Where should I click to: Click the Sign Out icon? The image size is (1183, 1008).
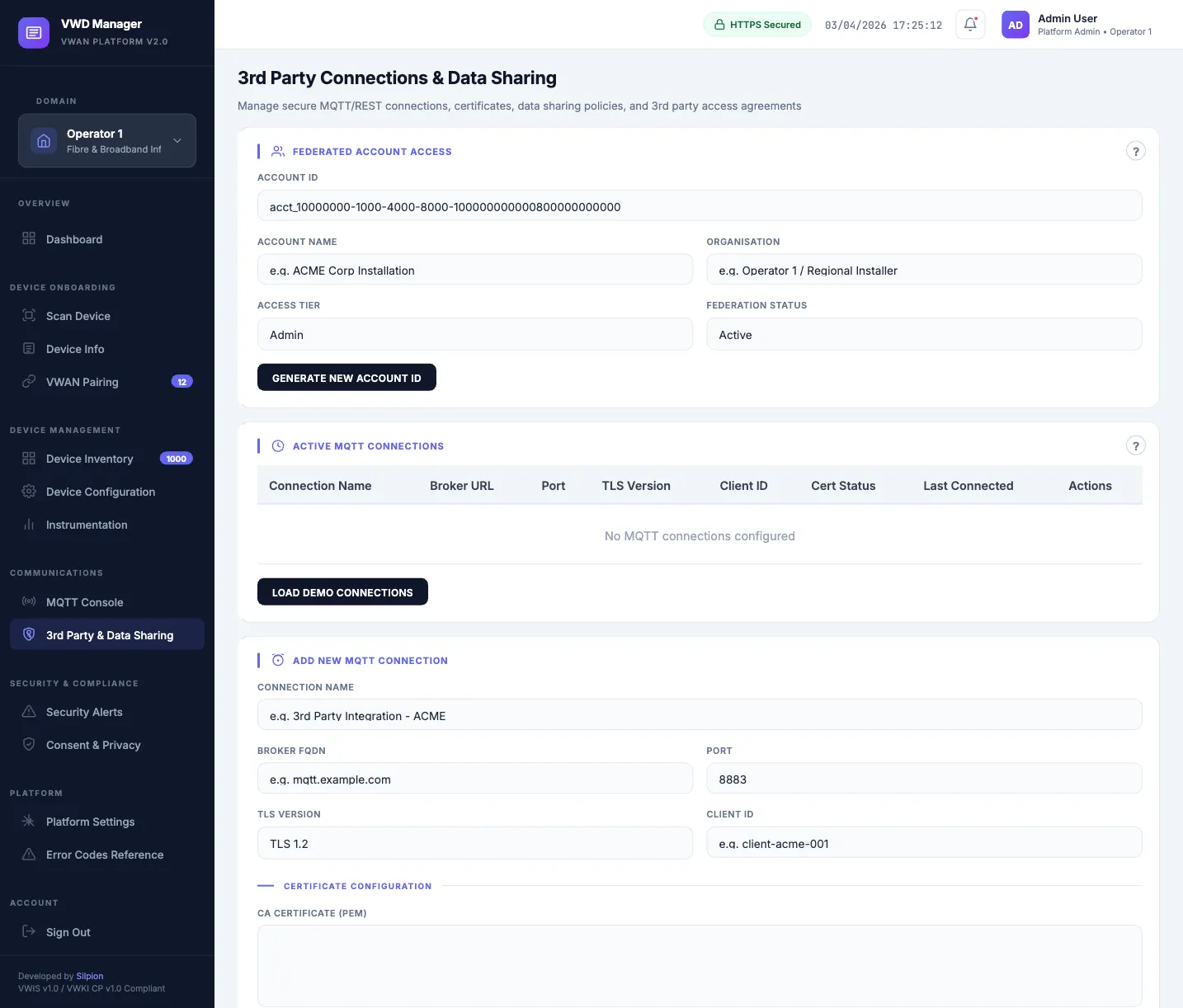[28, 931]
